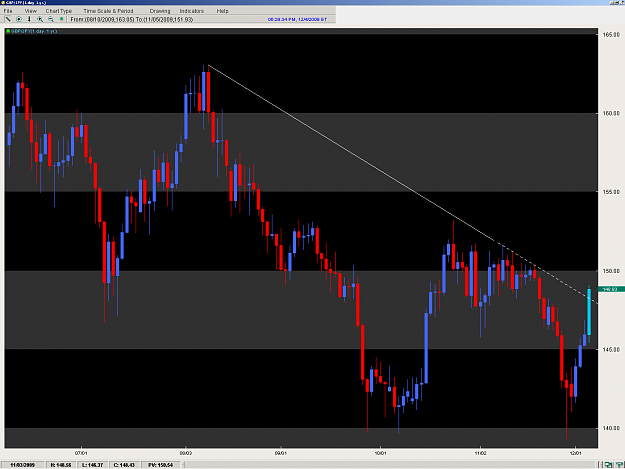Click the H: high value status field
Viewport: 625px width, 469px height.
tap(61, 465)
